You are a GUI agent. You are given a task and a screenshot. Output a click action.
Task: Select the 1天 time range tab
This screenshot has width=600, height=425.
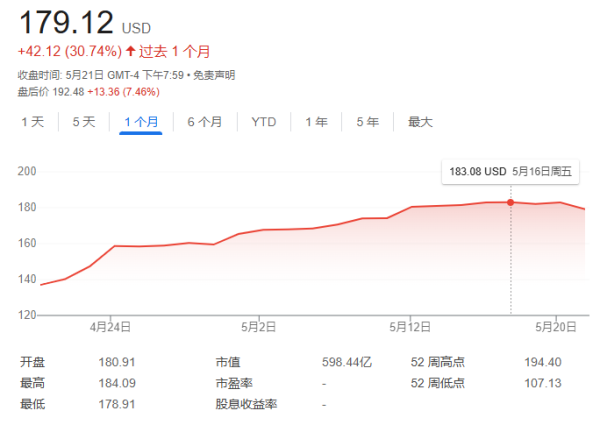click(x=33, y=122)
